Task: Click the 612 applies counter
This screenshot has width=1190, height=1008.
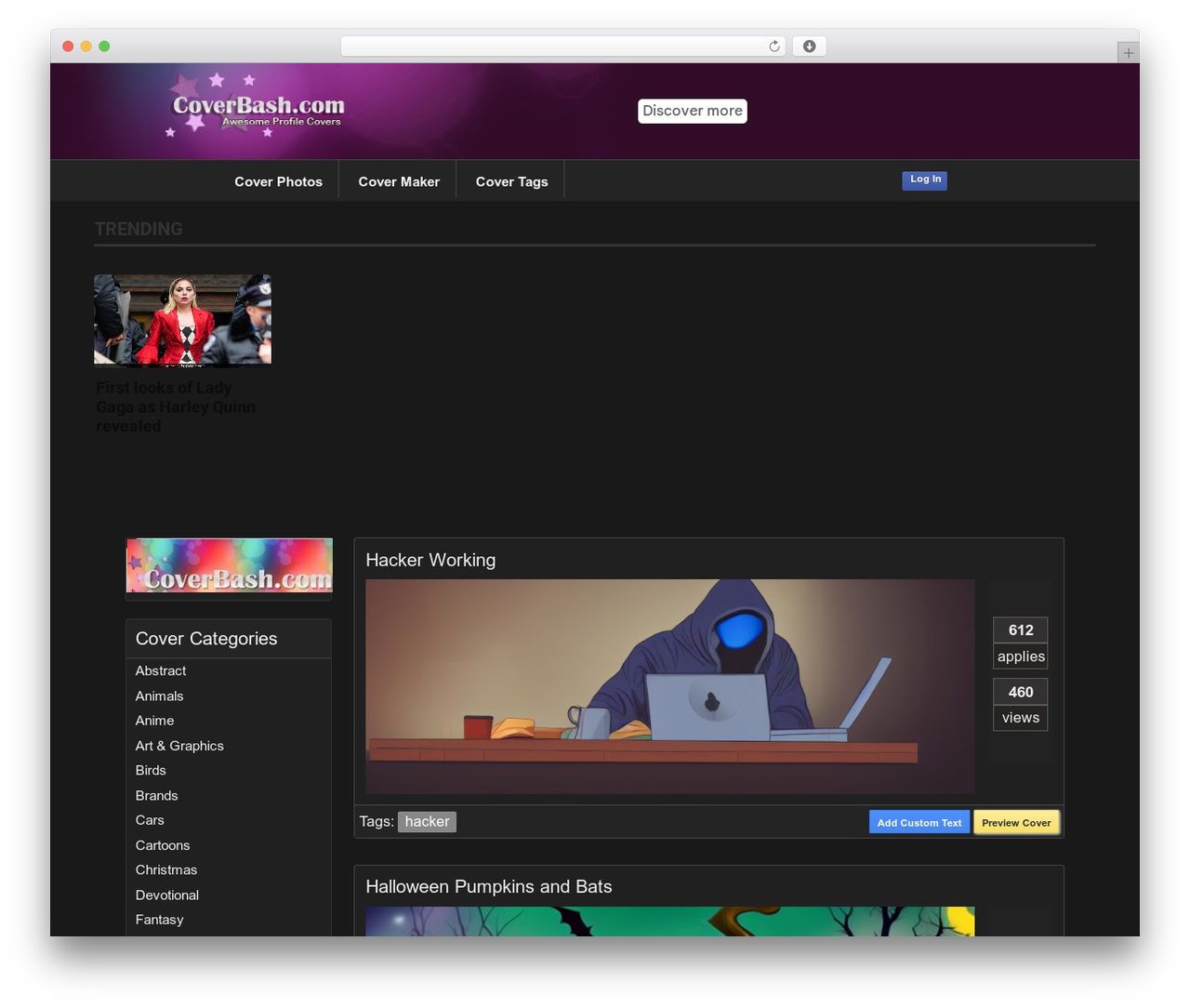Action: 1021,643
